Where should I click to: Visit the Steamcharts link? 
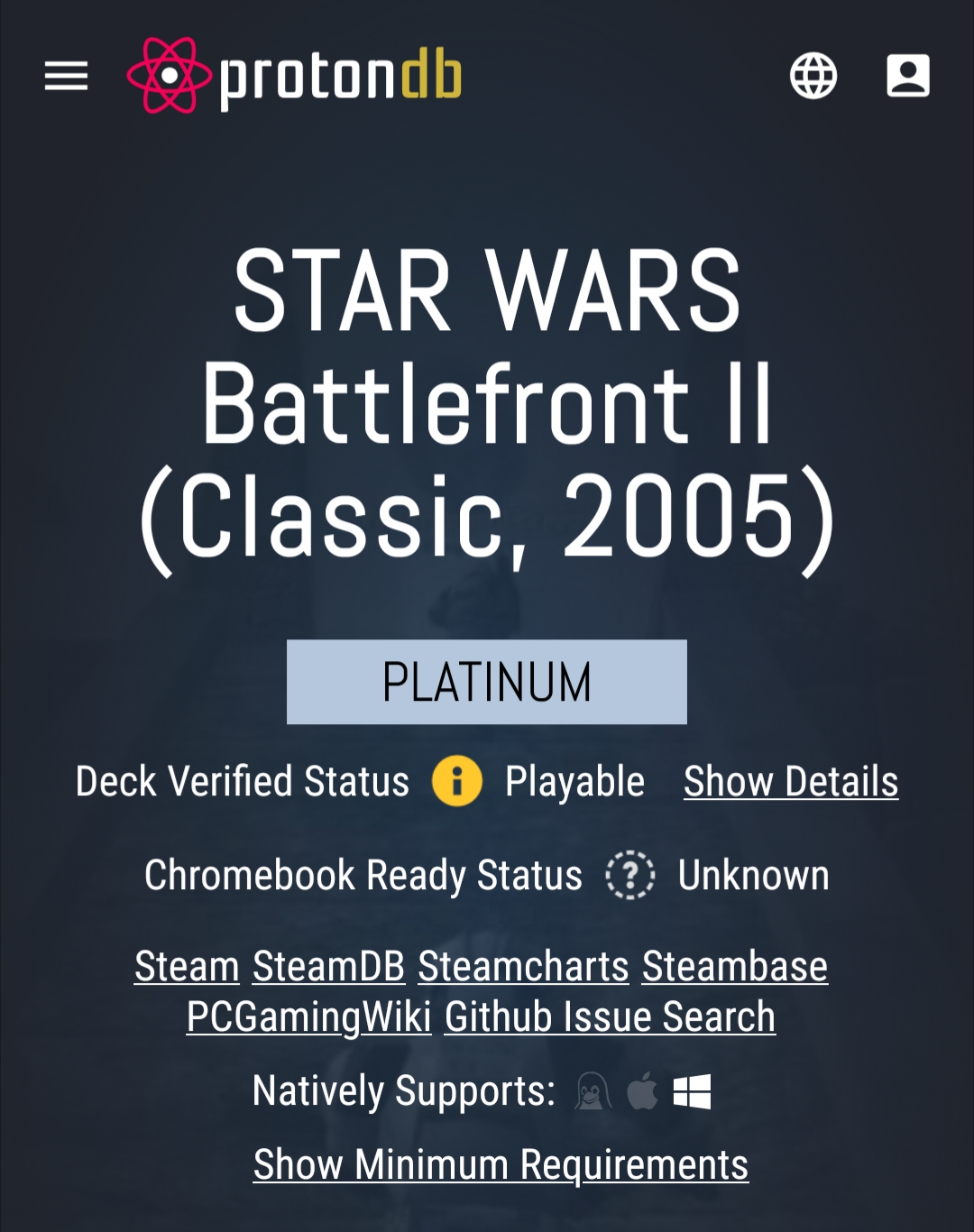(x=523, y=967)
